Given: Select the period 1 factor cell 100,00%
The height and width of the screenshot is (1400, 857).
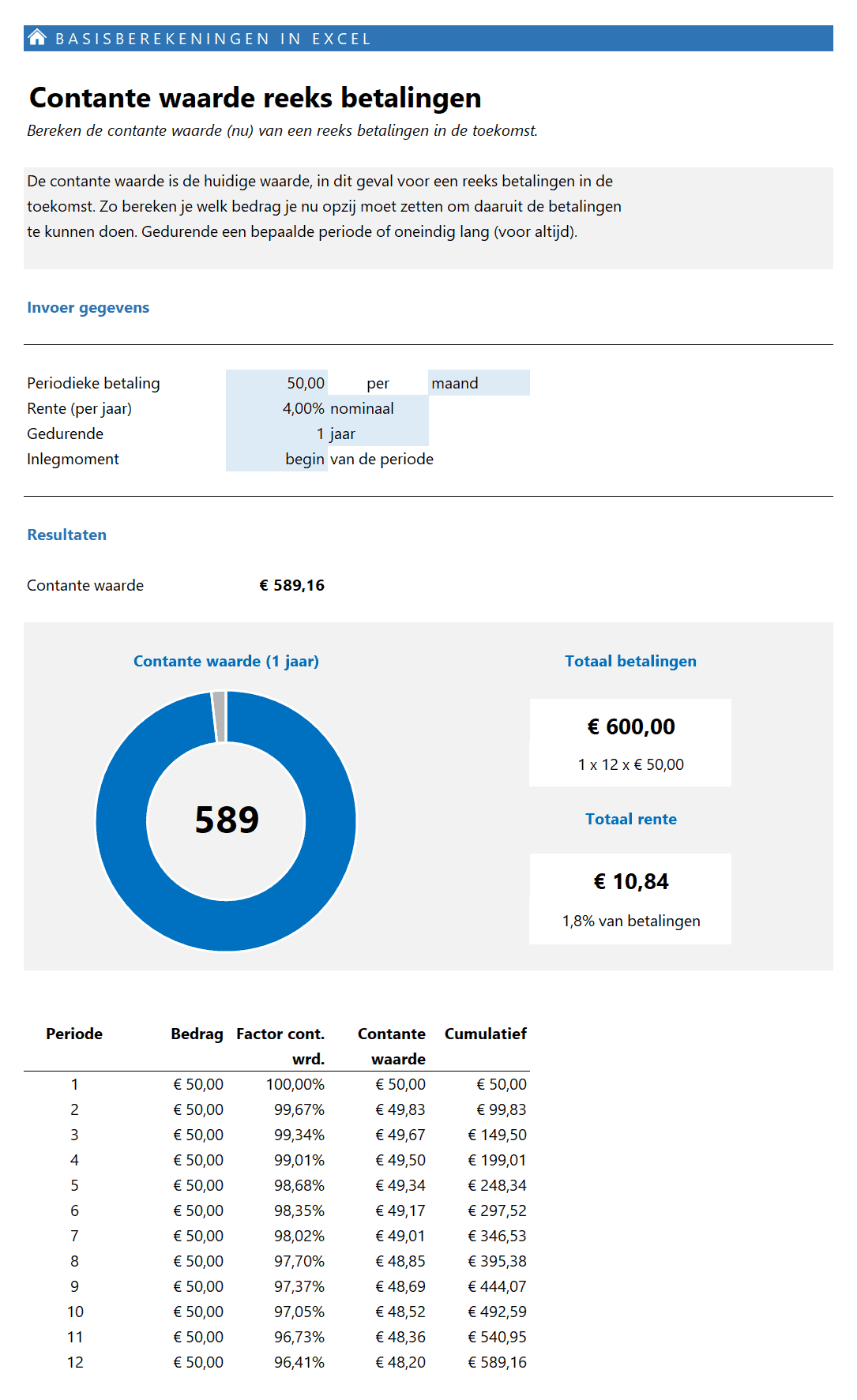Looking at the screenshot, I should [295, 1084].
